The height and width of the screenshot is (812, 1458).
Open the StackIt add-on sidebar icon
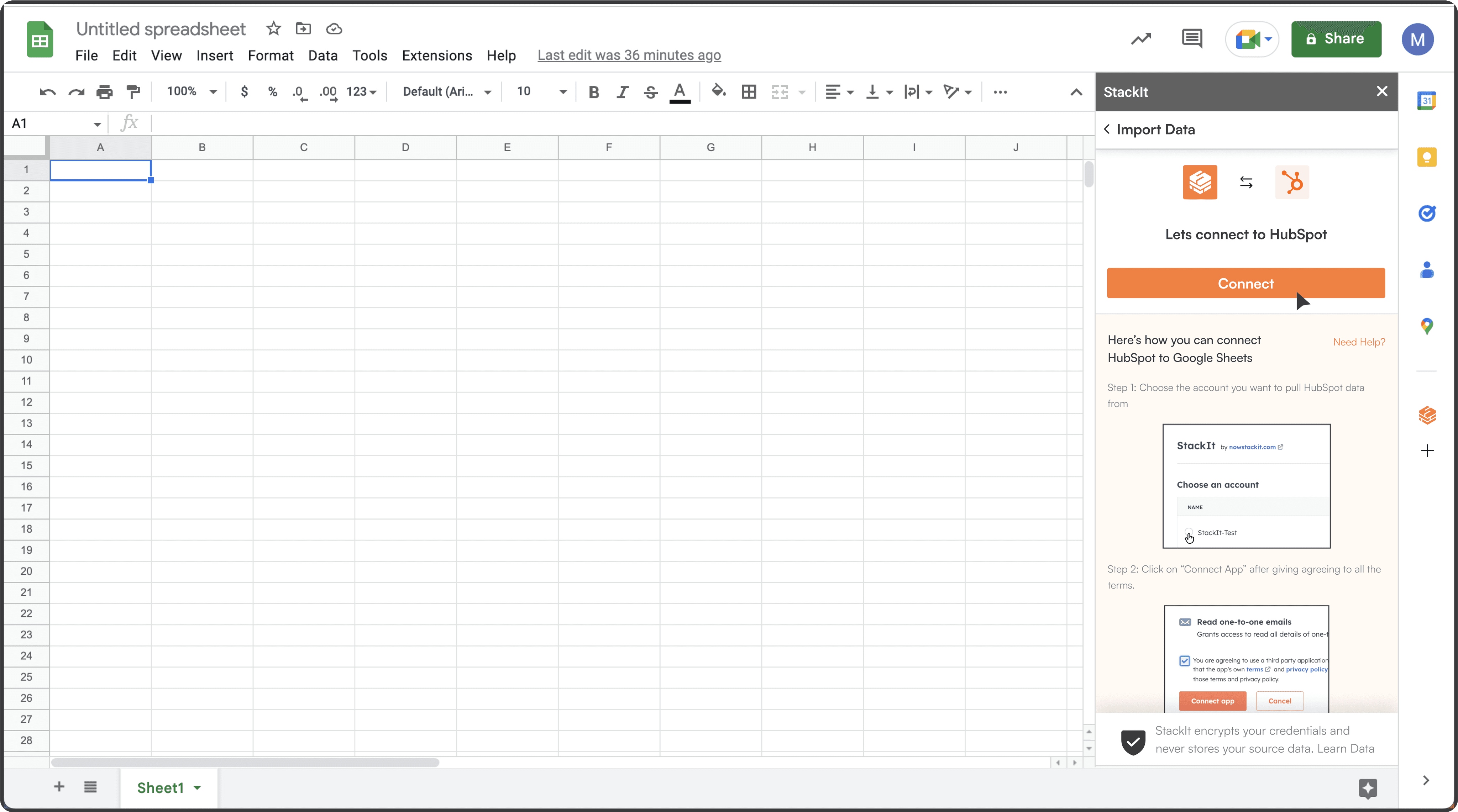pos(1426,415)
